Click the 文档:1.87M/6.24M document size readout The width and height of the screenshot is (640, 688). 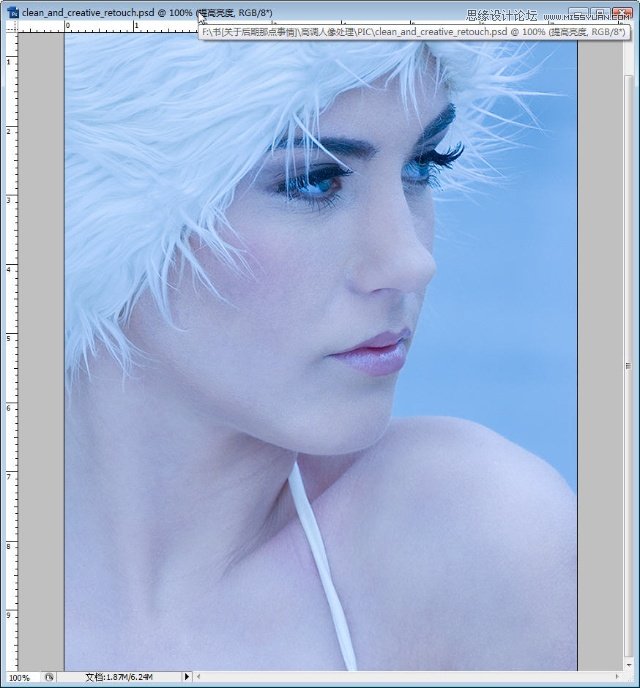[x=118, y=677]
